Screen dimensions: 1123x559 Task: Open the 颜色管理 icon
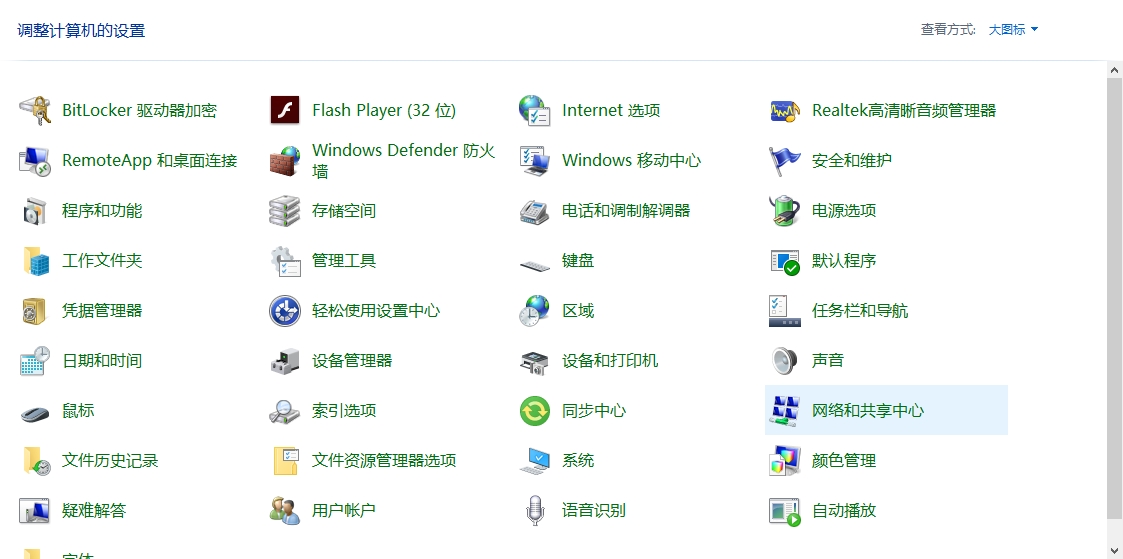click(784, 460)
